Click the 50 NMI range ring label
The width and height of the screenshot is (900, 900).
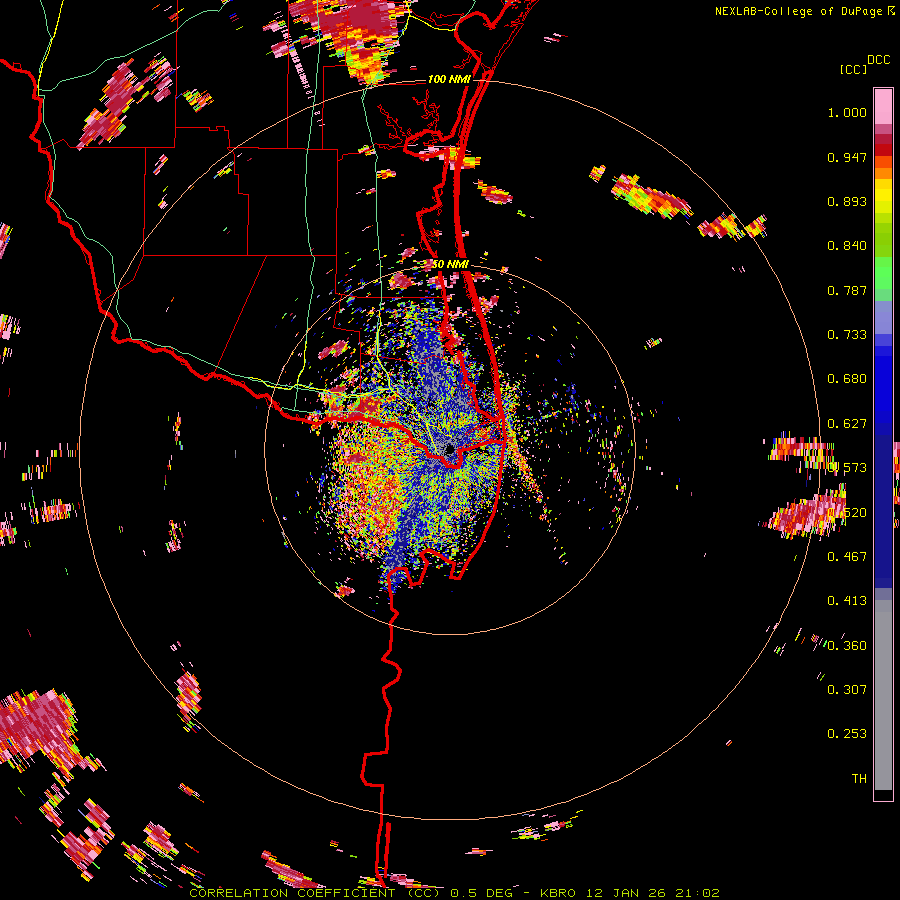(450, 264)
